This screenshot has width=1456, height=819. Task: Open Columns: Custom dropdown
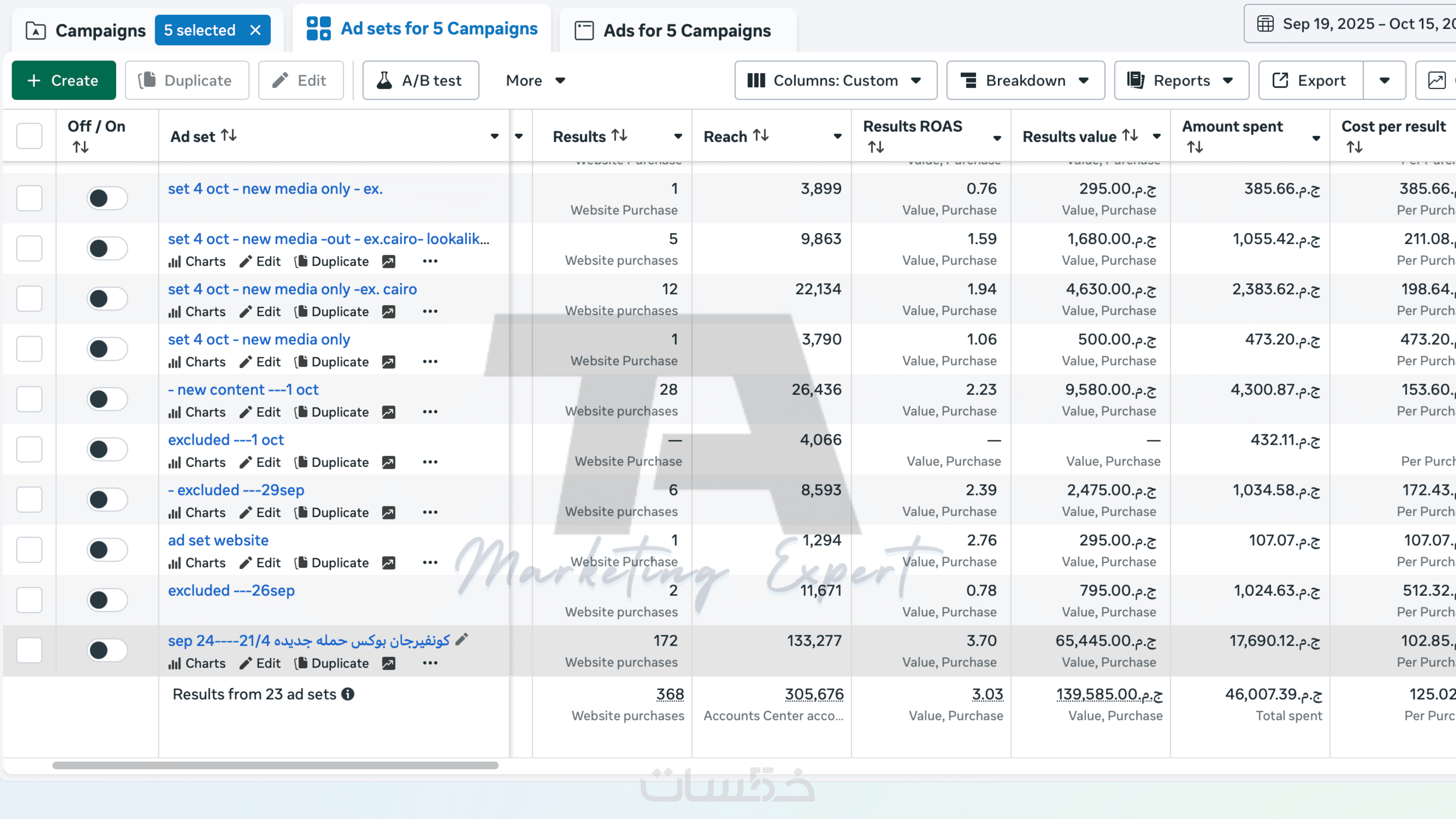tap(835, 80)
